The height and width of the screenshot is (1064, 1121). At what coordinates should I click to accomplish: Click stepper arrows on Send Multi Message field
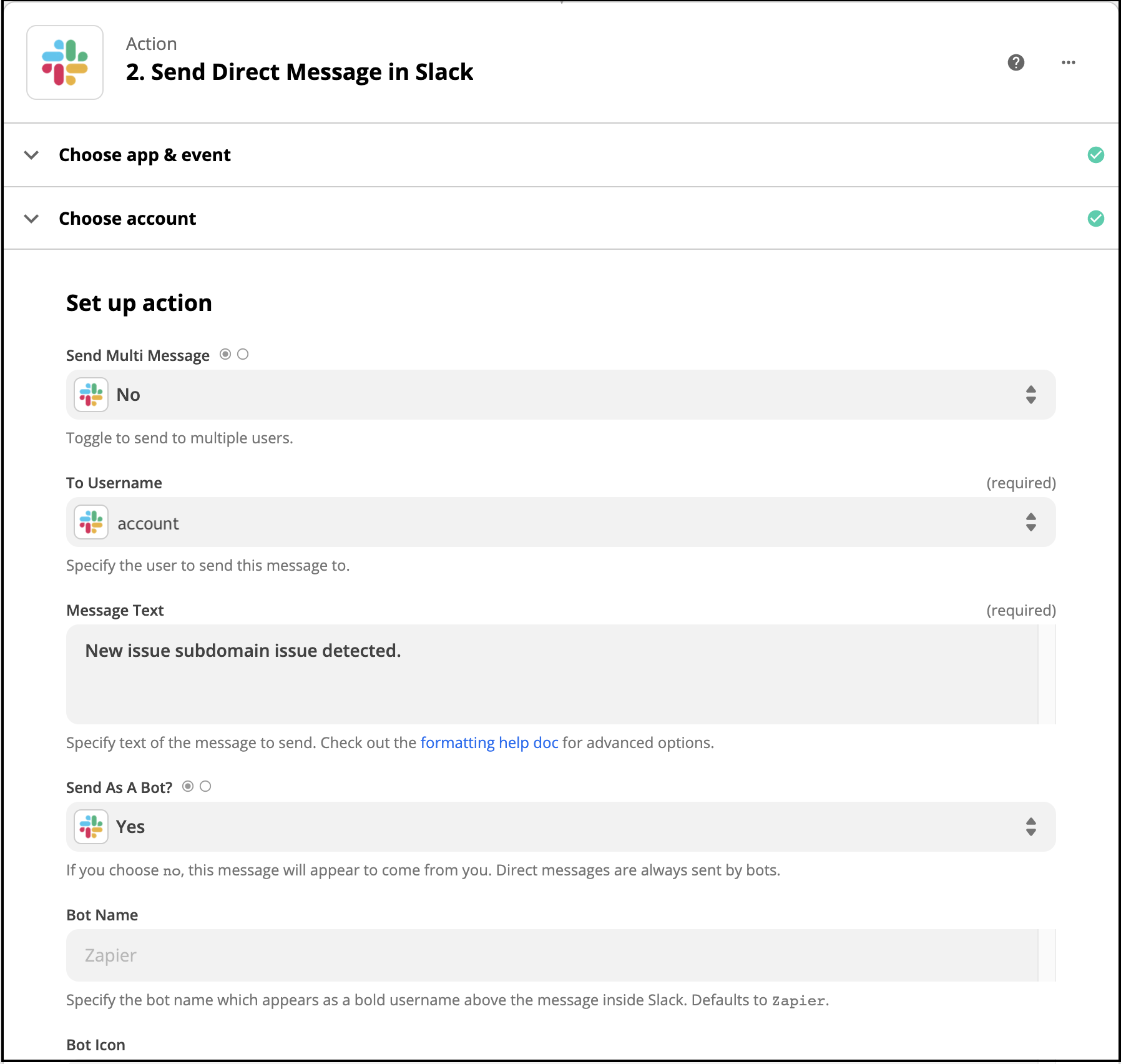tap(1031, 395)
